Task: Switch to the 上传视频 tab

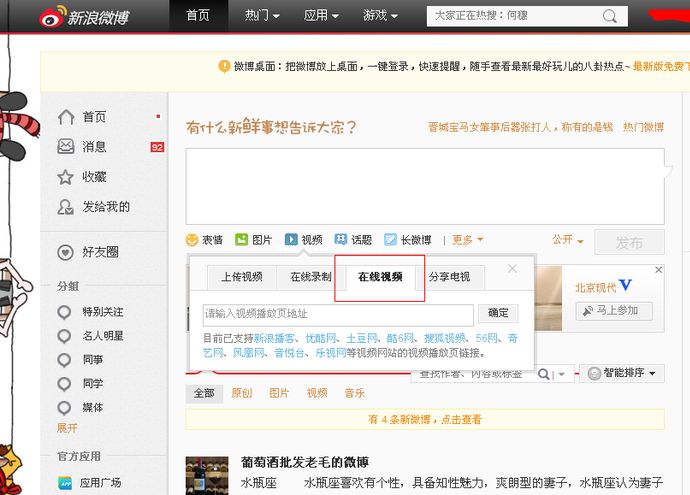Action: click(x=241, y=277)
